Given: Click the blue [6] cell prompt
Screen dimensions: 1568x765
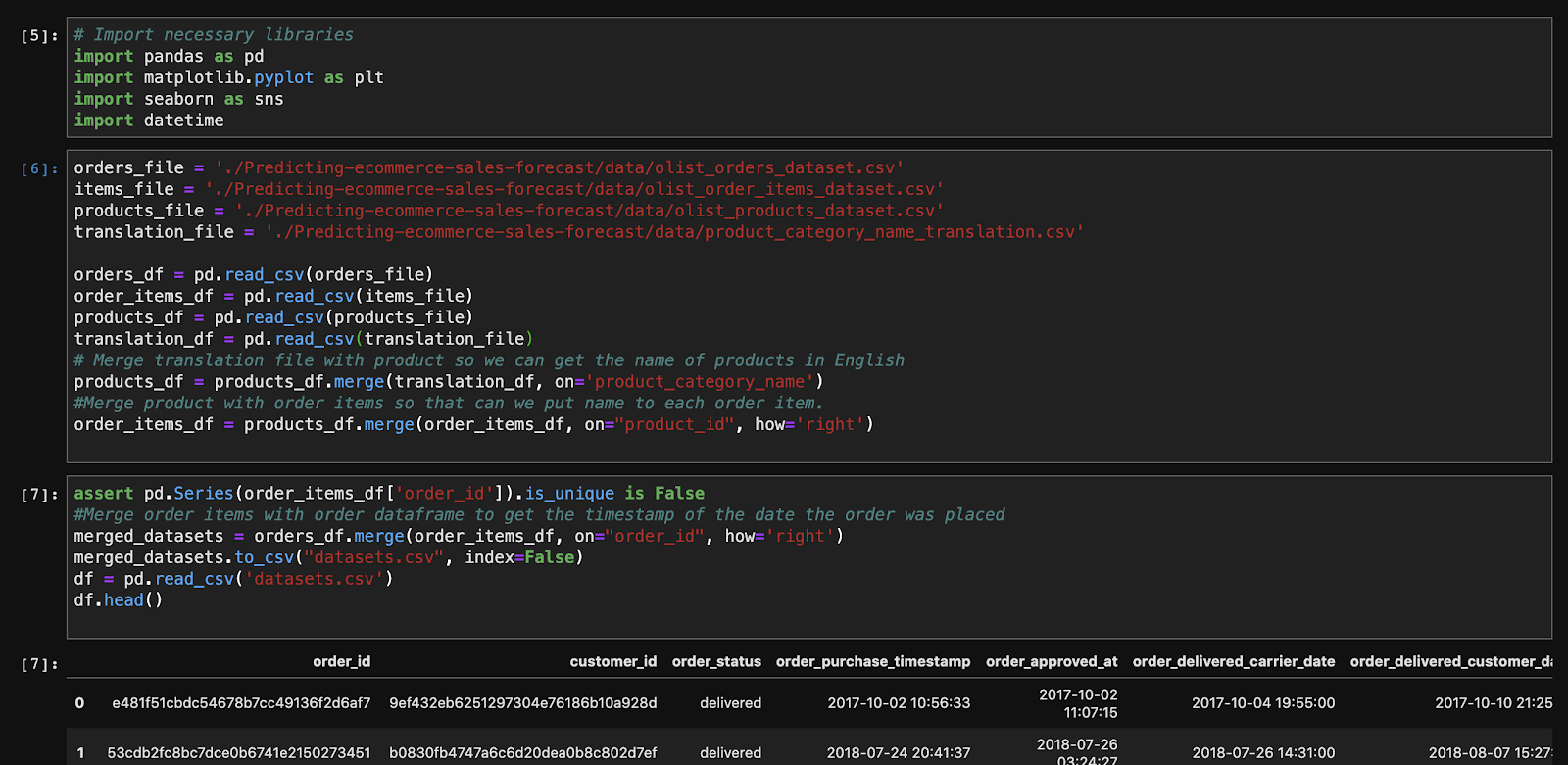Looking at the screenshot, I should (39, 168).
